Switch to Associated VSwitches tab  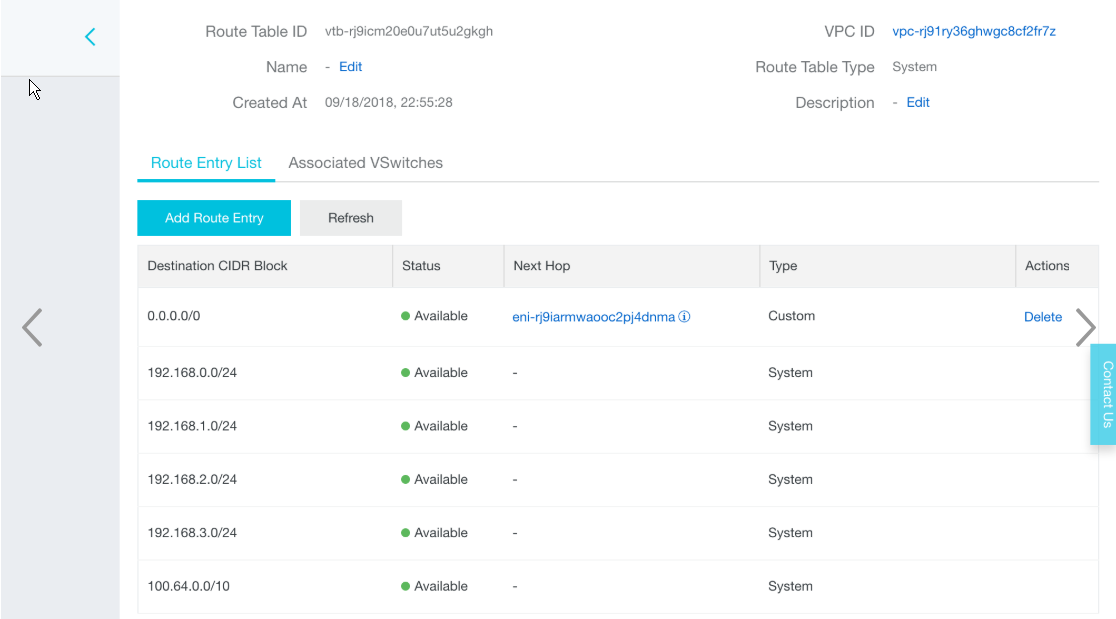pyautogui.click(x=365, y=163)
